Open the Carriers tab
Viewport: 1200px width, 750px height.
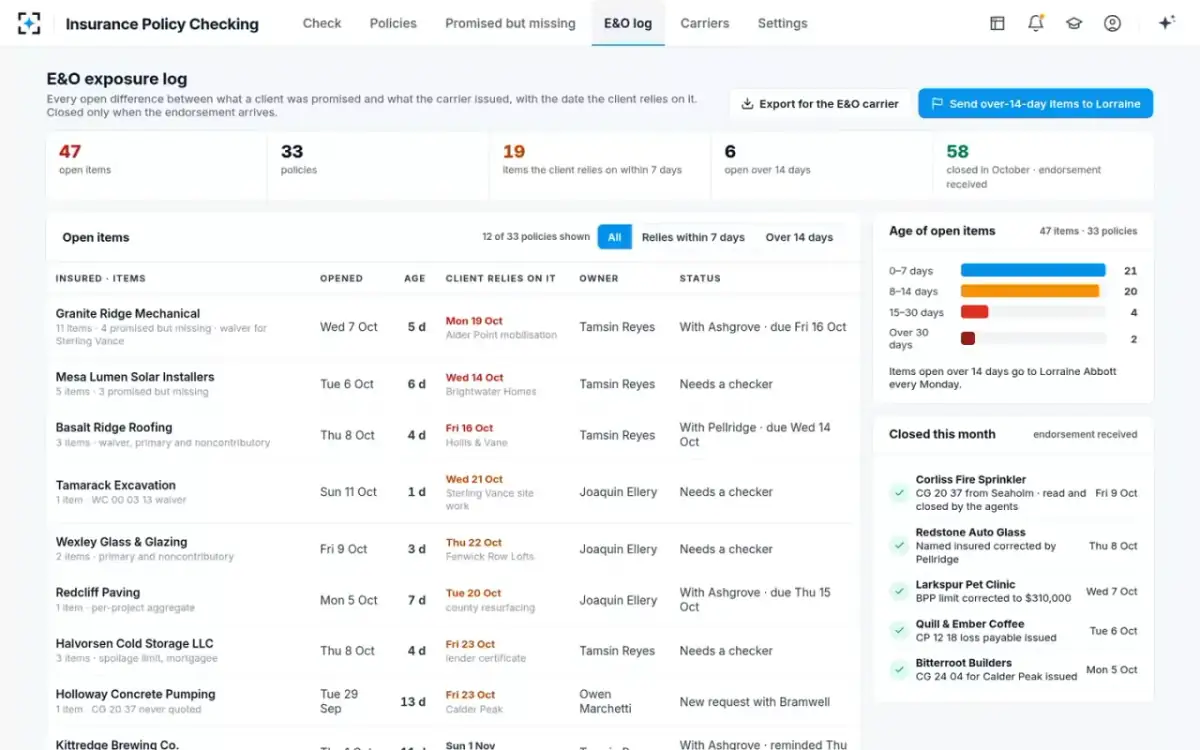tap(705, 23)
